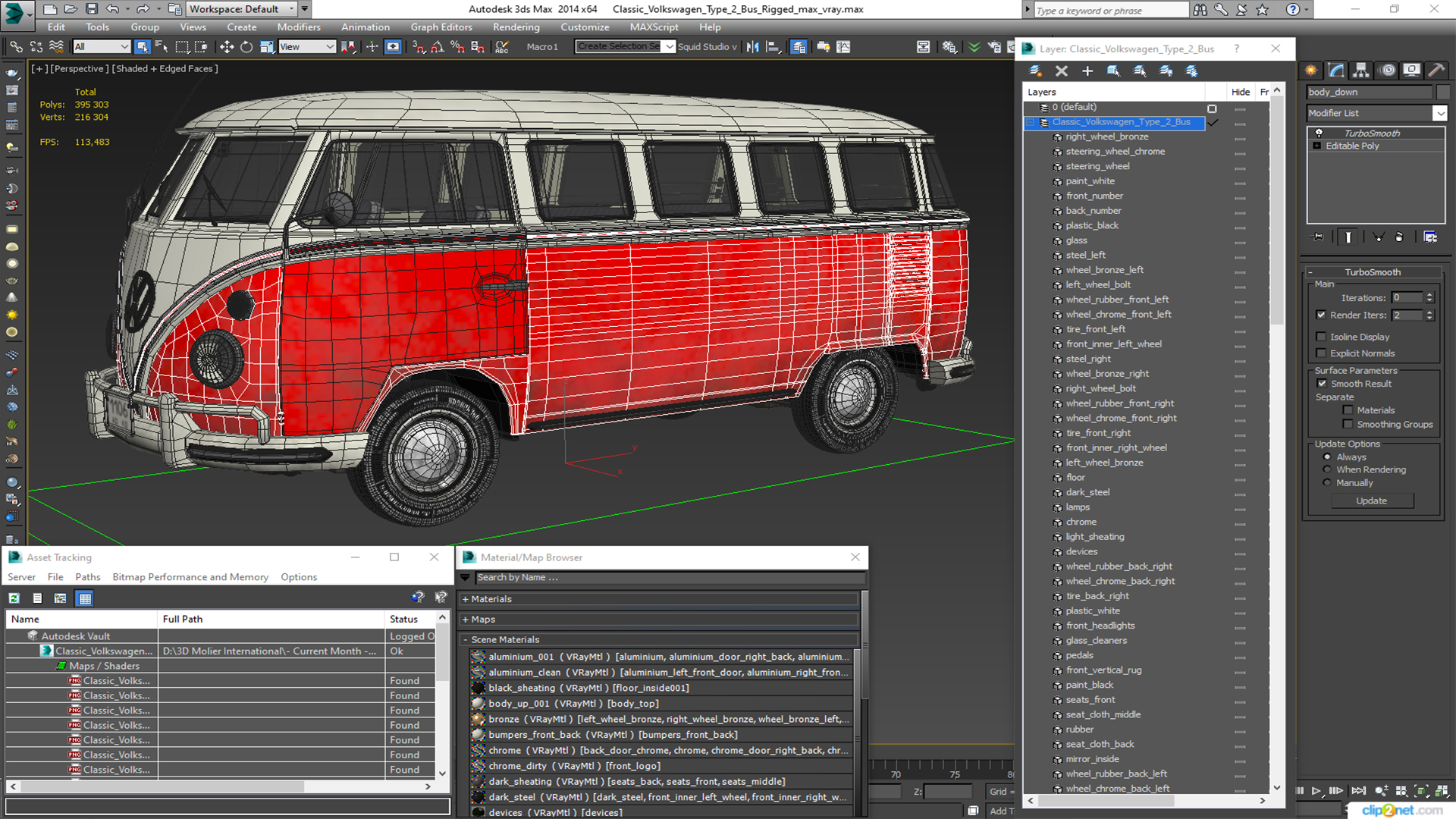Check Separate by Materials option

point(1348,410)
